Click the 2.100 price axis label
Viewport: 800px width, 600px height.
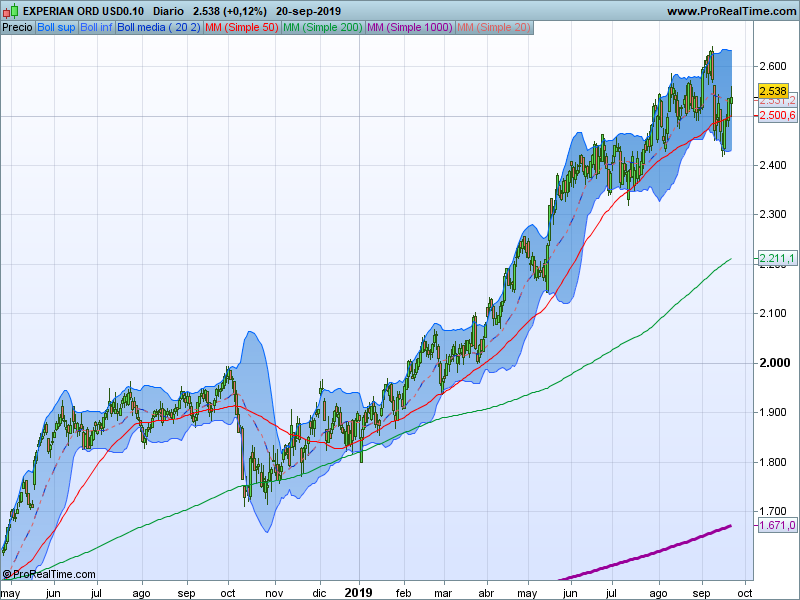[773, 313]
